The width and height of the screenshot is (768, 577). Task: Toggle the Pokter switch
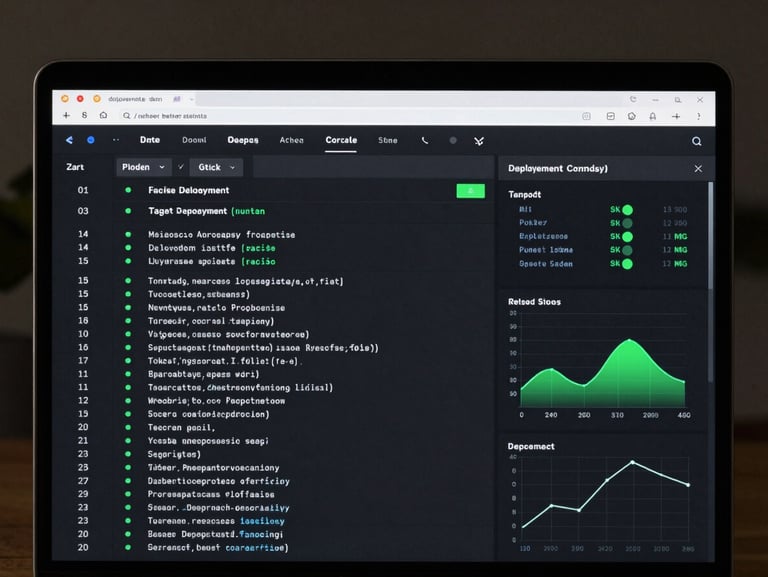click(x=627, y=223)
